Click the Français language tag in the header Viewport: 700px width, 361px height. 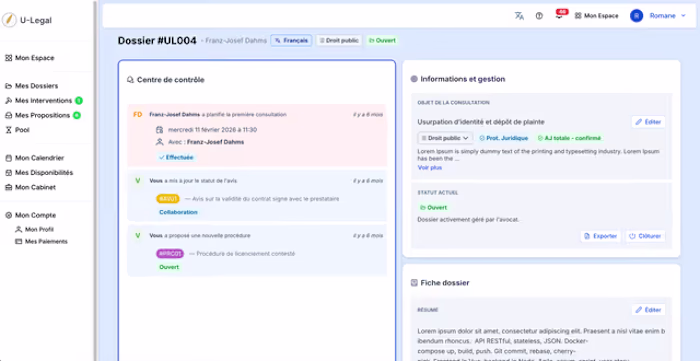pos(291,41)
